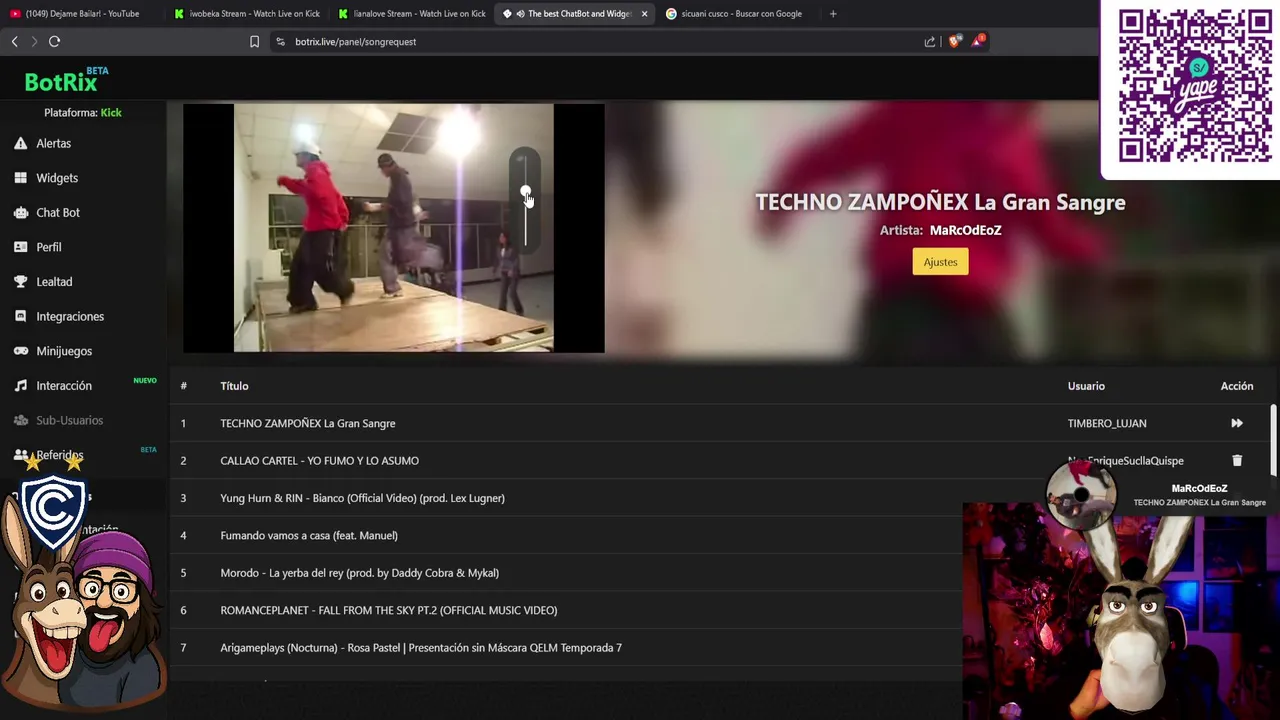Screen dimensions: 1280x720
Task: Click the BotRix logo
Action: (67, 80)
